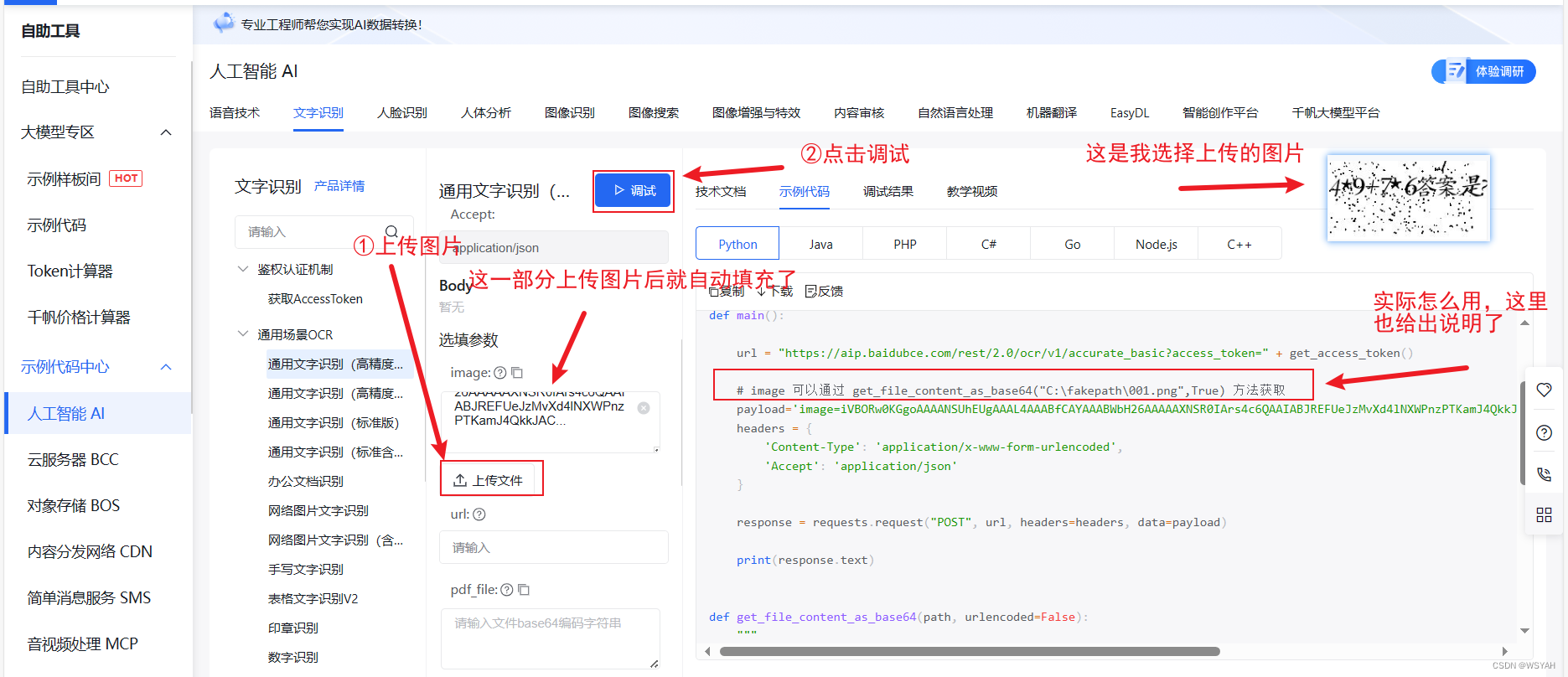
Task: Open 自助工具中心 in the sidebar
Action: click(x=65, y=86)
